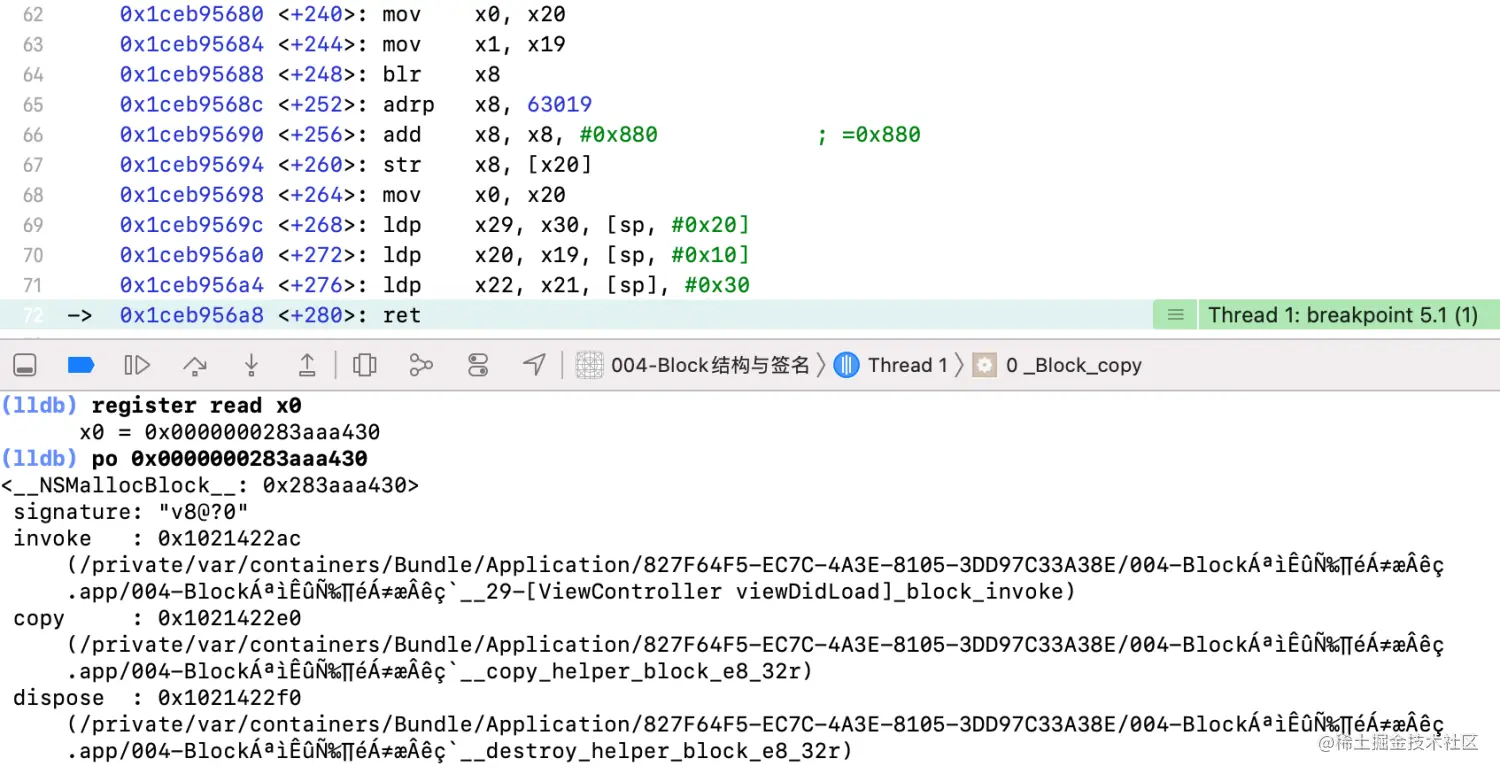Click the blue Thread 1 icon
The width and height of the screenshot is (1500, 774).
pyautogui.click(x=847, y=365)
